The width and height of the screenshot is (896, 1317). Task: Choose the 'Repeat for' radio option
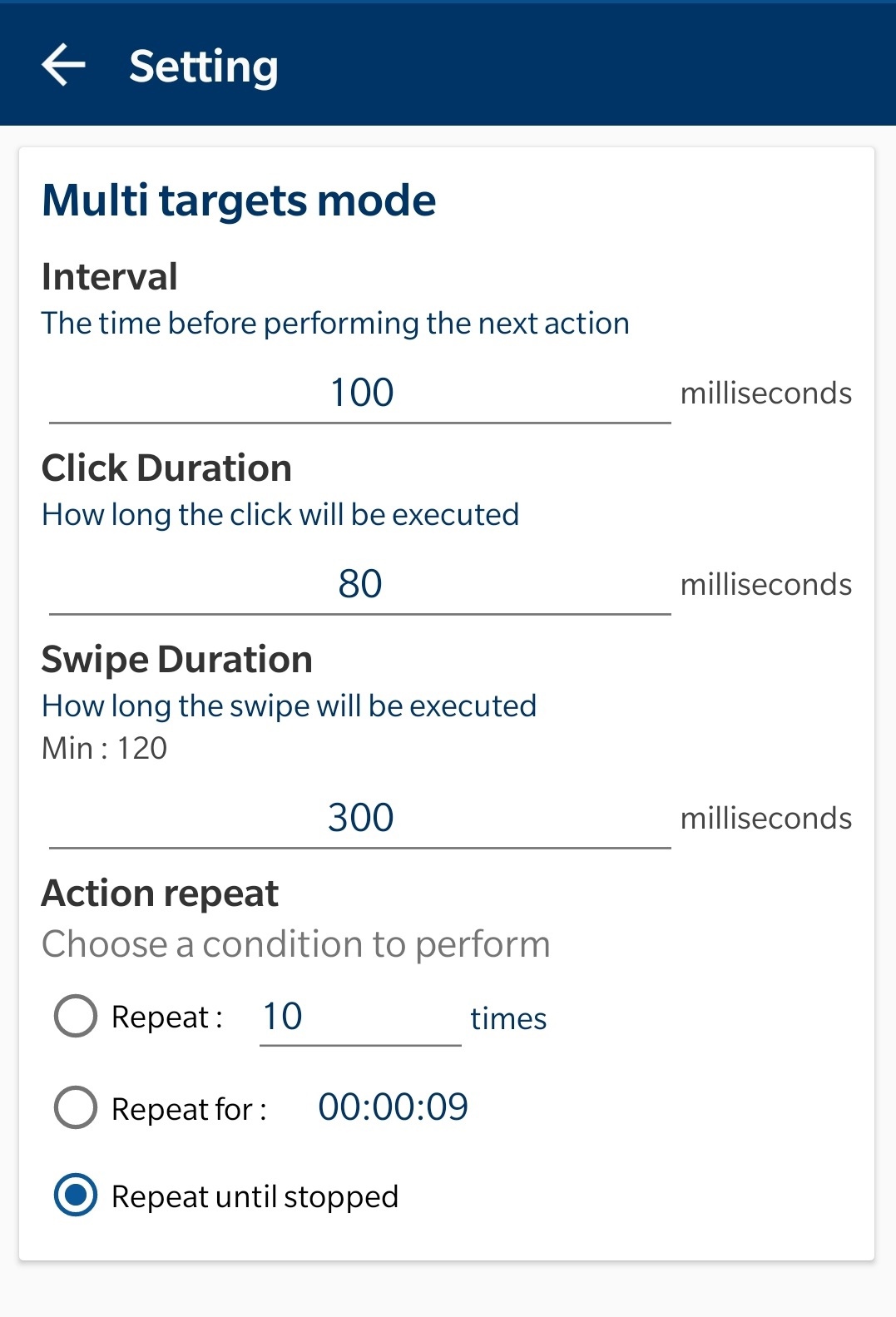76,1108
